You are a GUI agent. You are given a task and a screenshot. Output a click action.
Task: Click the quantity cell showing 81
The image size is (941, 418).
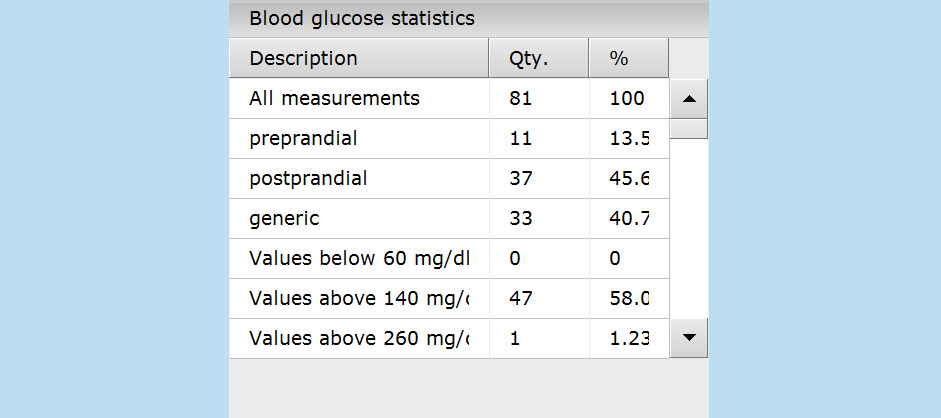click(x=521, y=99)
